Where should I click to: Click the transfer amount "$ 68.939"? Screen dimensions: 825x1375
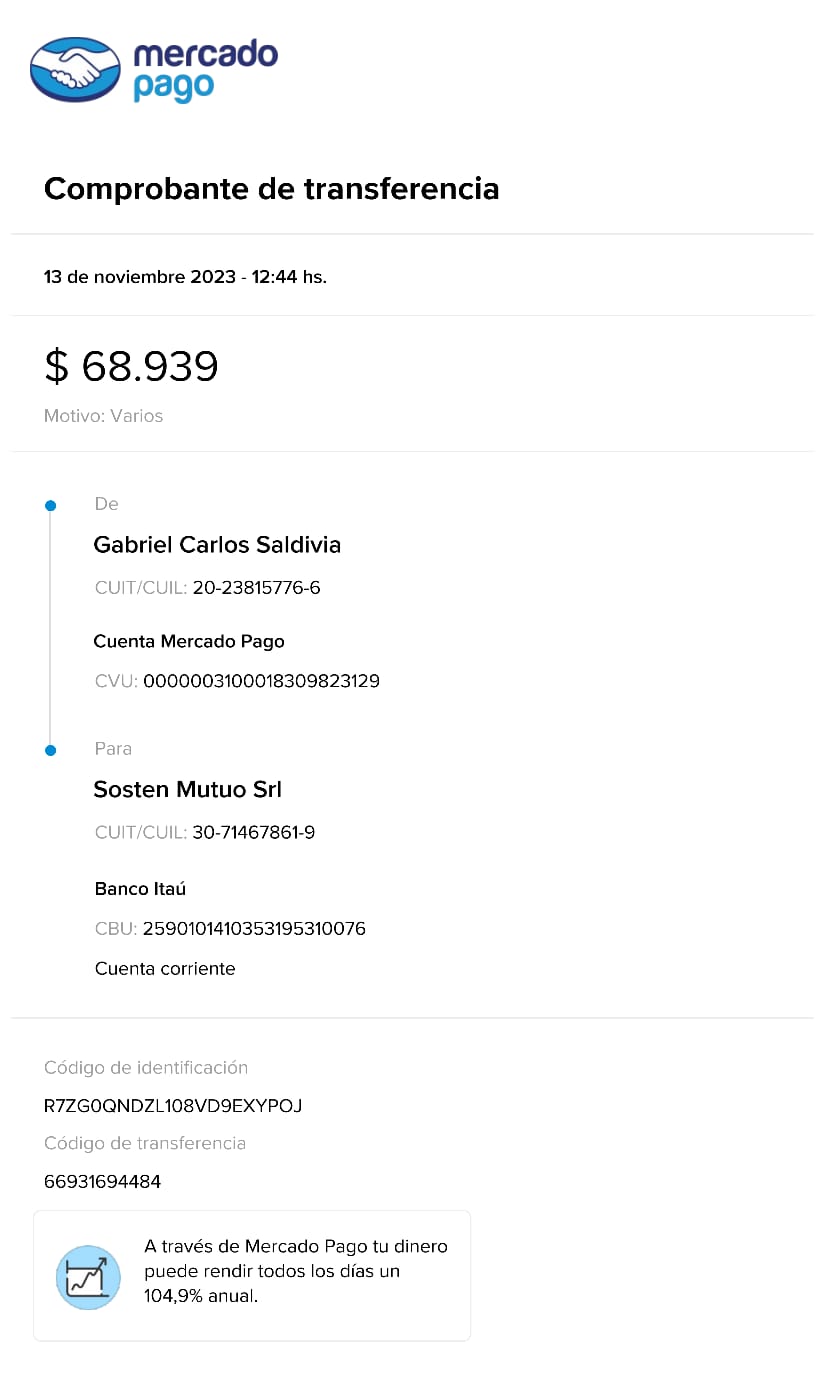(131, 366)
